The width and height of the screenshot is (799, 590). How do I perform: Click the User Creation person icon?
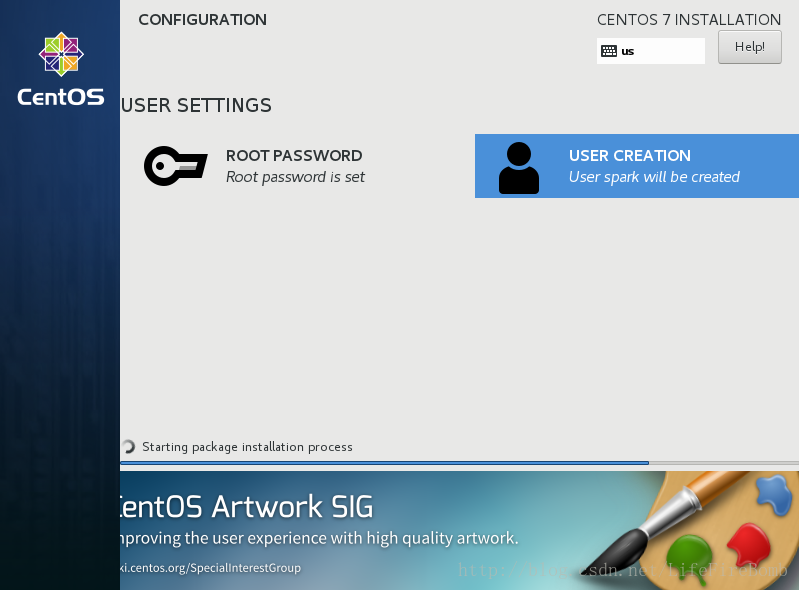(519, 168)
